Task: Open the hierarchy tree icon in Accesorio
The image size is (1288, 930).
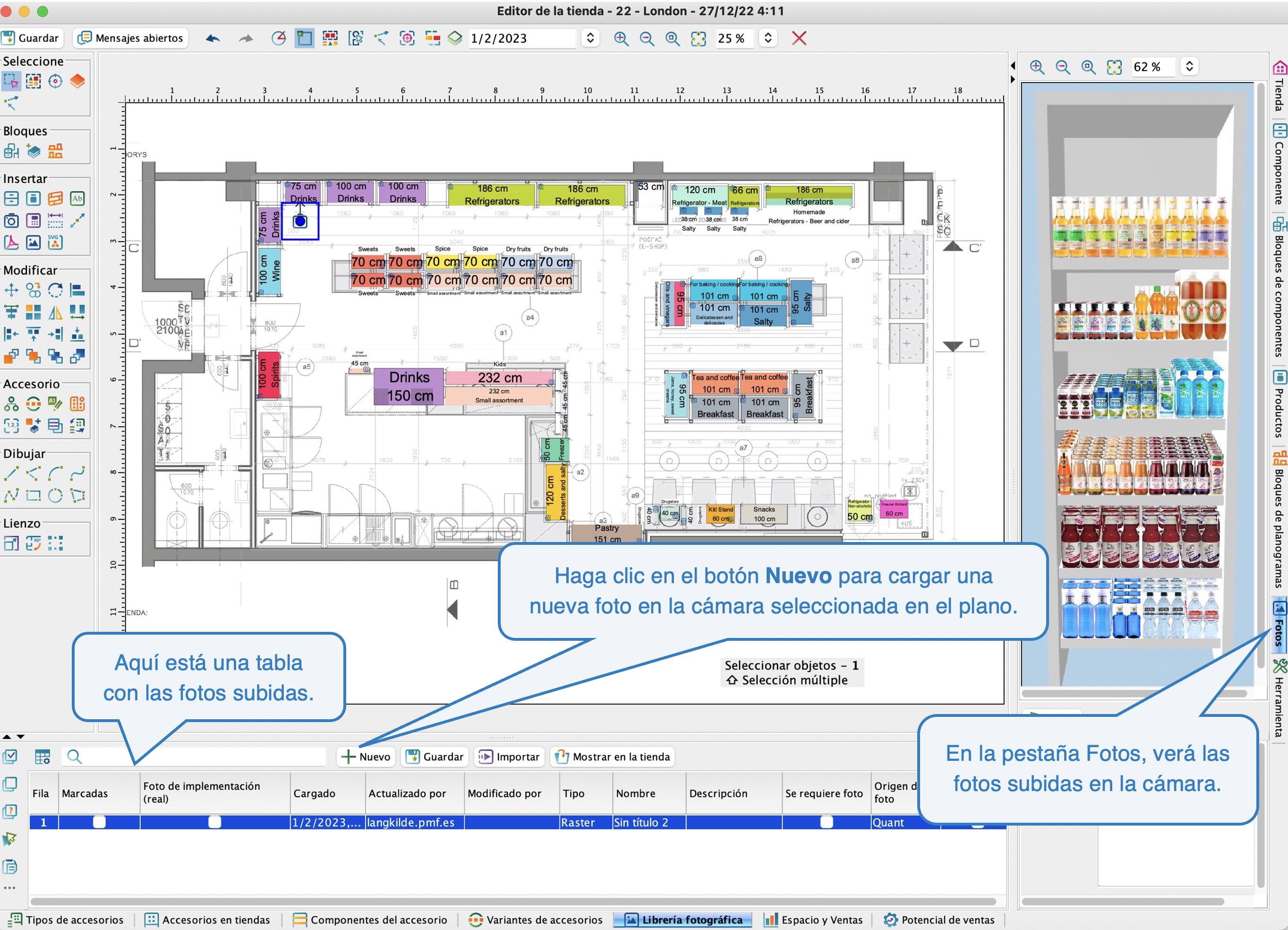Action: tap(11, 404)
